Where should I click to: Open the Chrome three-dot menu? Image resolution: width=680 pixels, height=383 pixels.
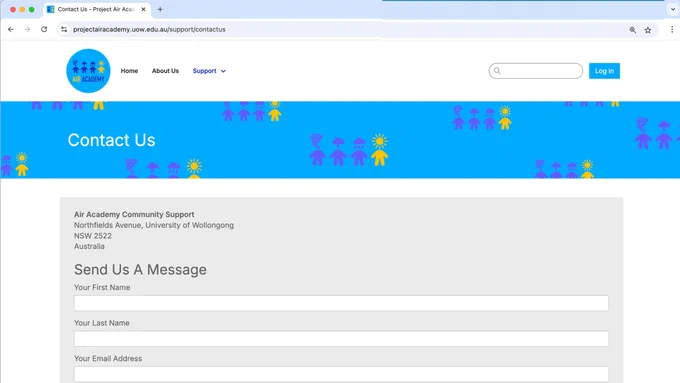pos(672,29)
